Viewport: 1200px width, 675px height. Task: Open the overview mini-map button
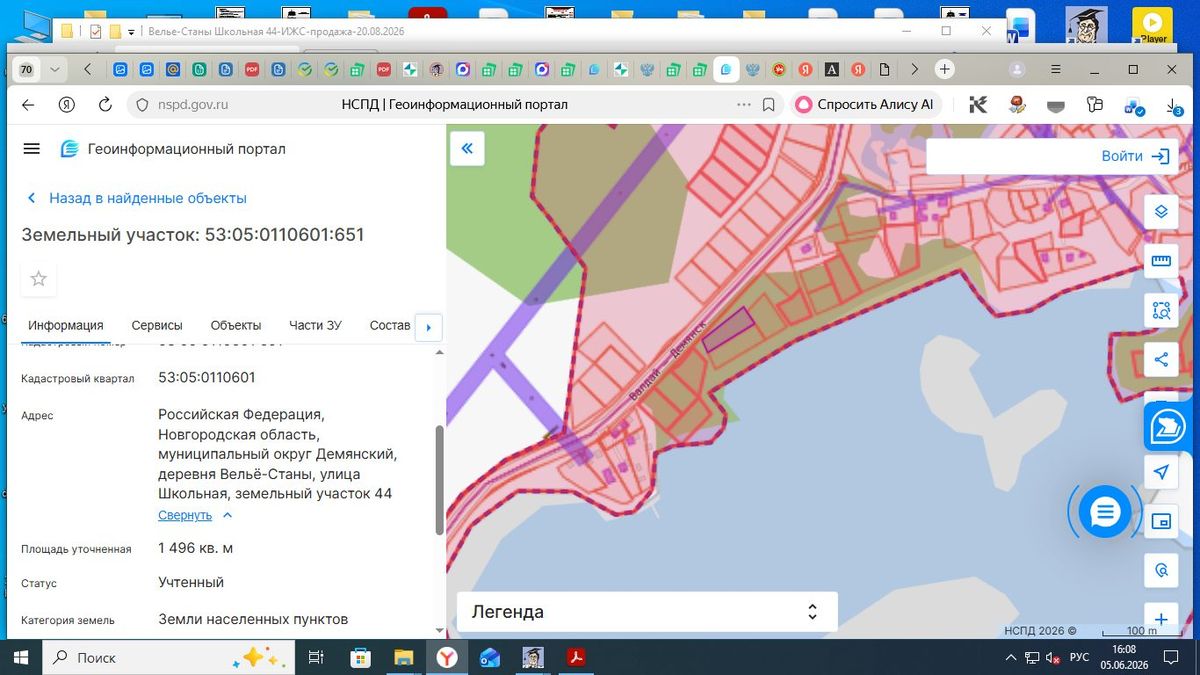pos(1161,521)
